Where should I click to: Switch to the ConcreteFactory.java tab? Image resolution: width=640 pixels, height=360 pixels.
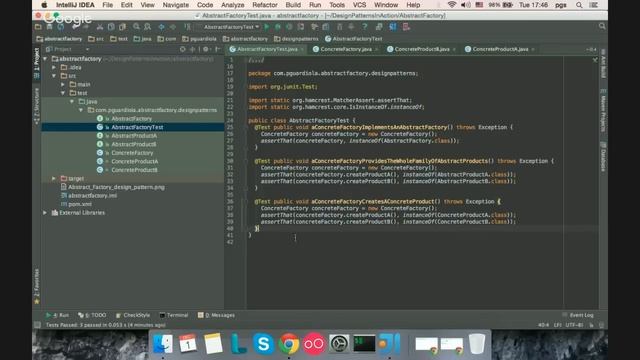coord(346,49)
